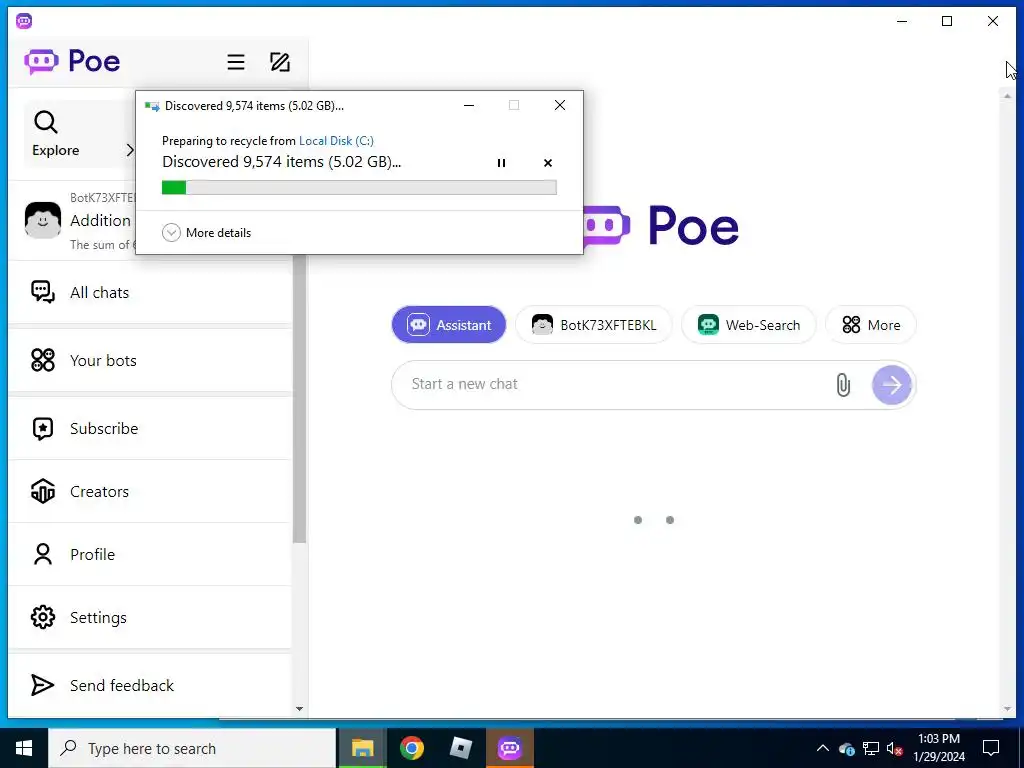
Task: Click the recycle progress bar
Action: (359, 187)
